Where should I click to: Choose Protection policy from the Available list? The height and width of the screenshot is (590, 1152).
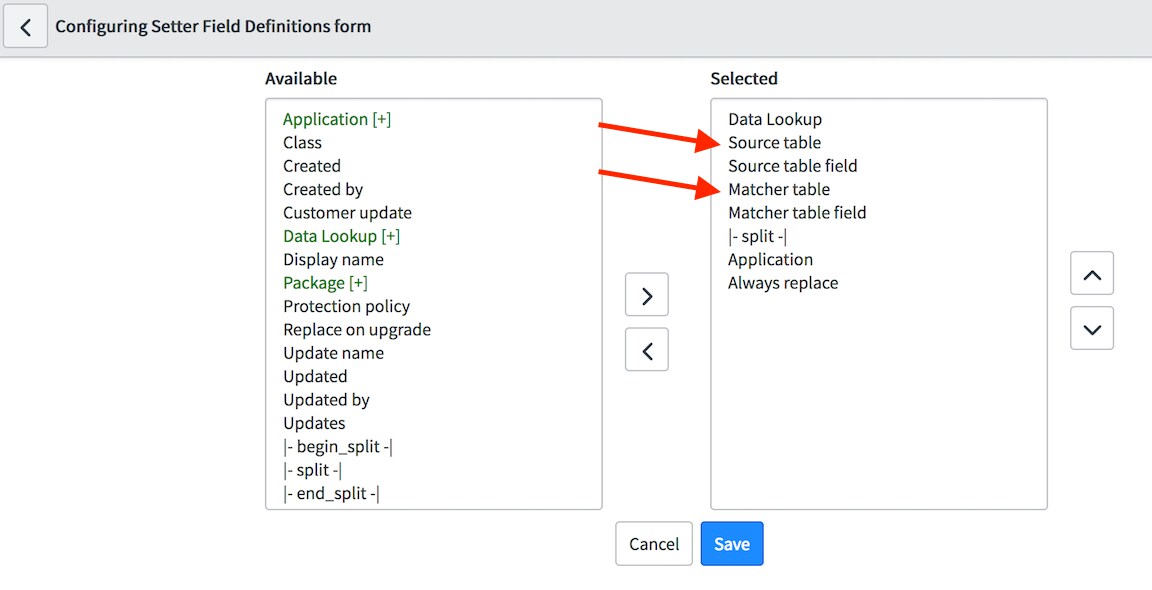pos(347,306)
